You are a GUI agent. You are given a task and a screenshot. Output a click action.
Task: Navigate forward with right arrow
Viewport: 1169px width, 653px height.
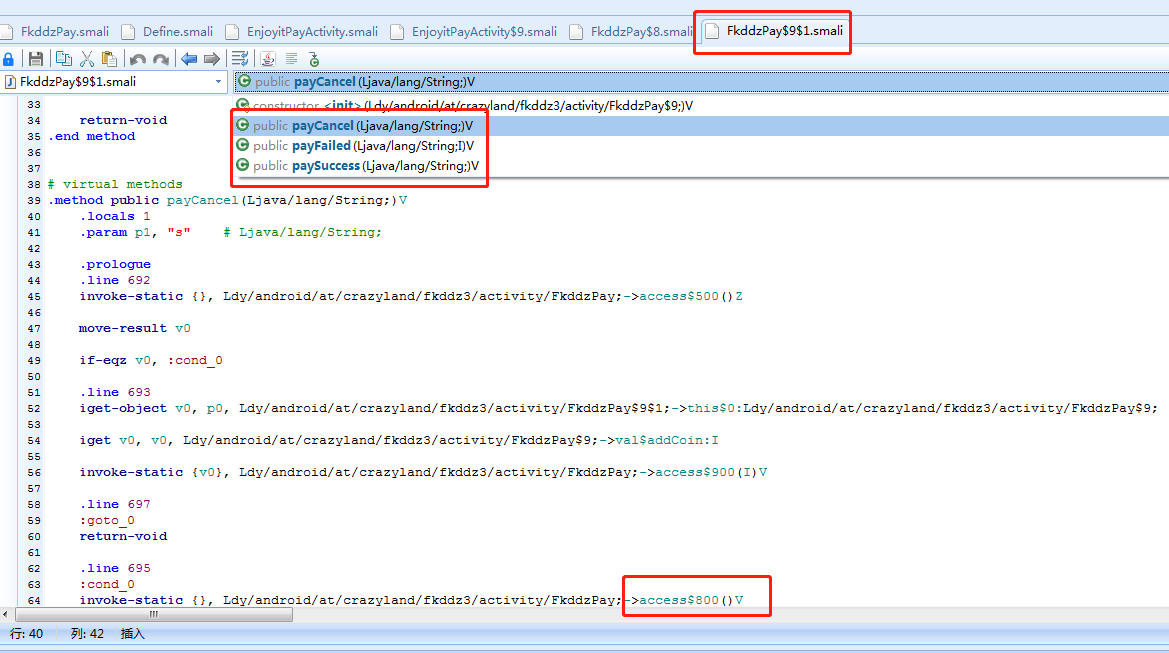click(x=211, y=59)
